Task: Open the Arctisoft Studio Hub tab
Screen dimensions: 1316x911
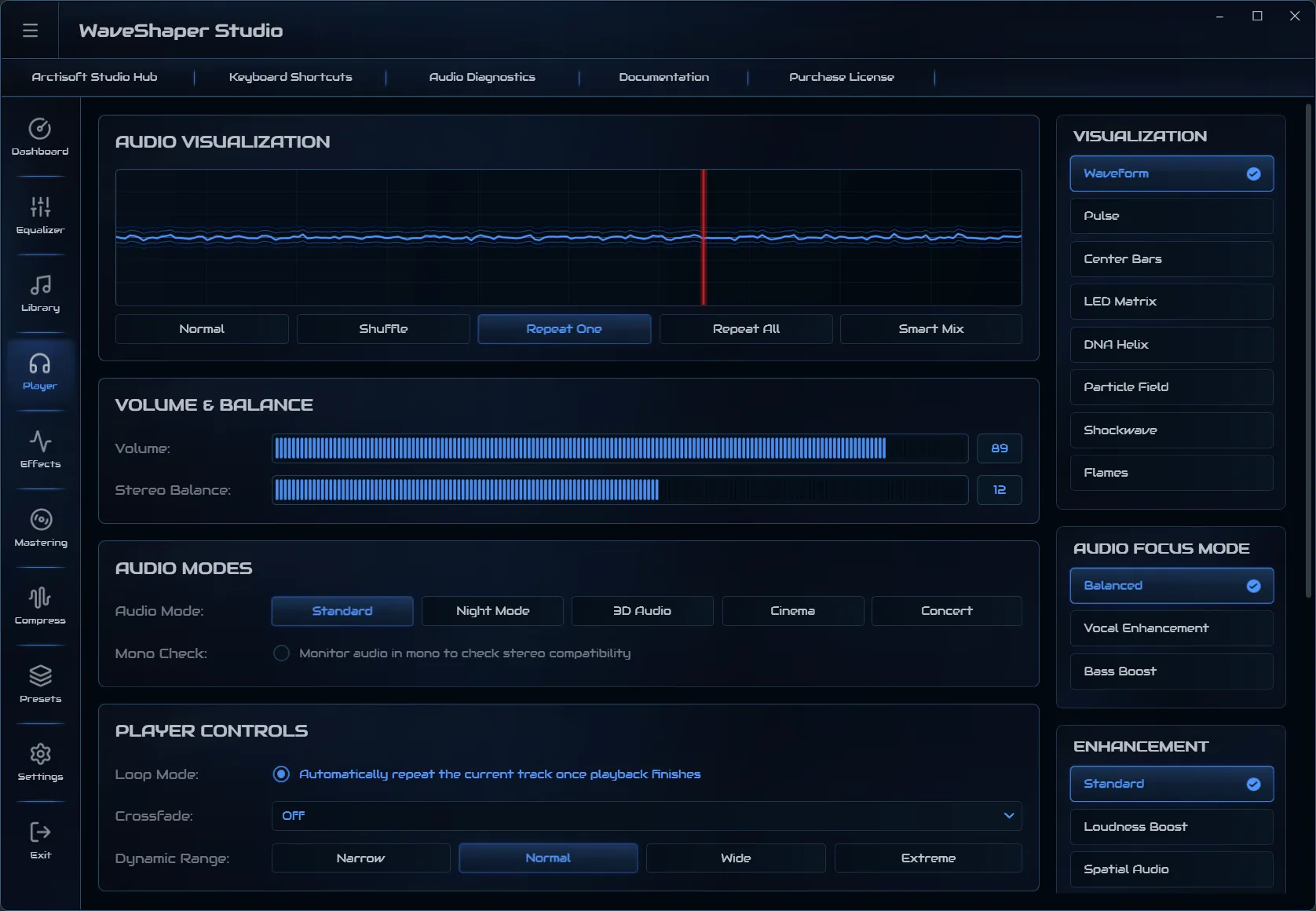Action: (94, 77)
